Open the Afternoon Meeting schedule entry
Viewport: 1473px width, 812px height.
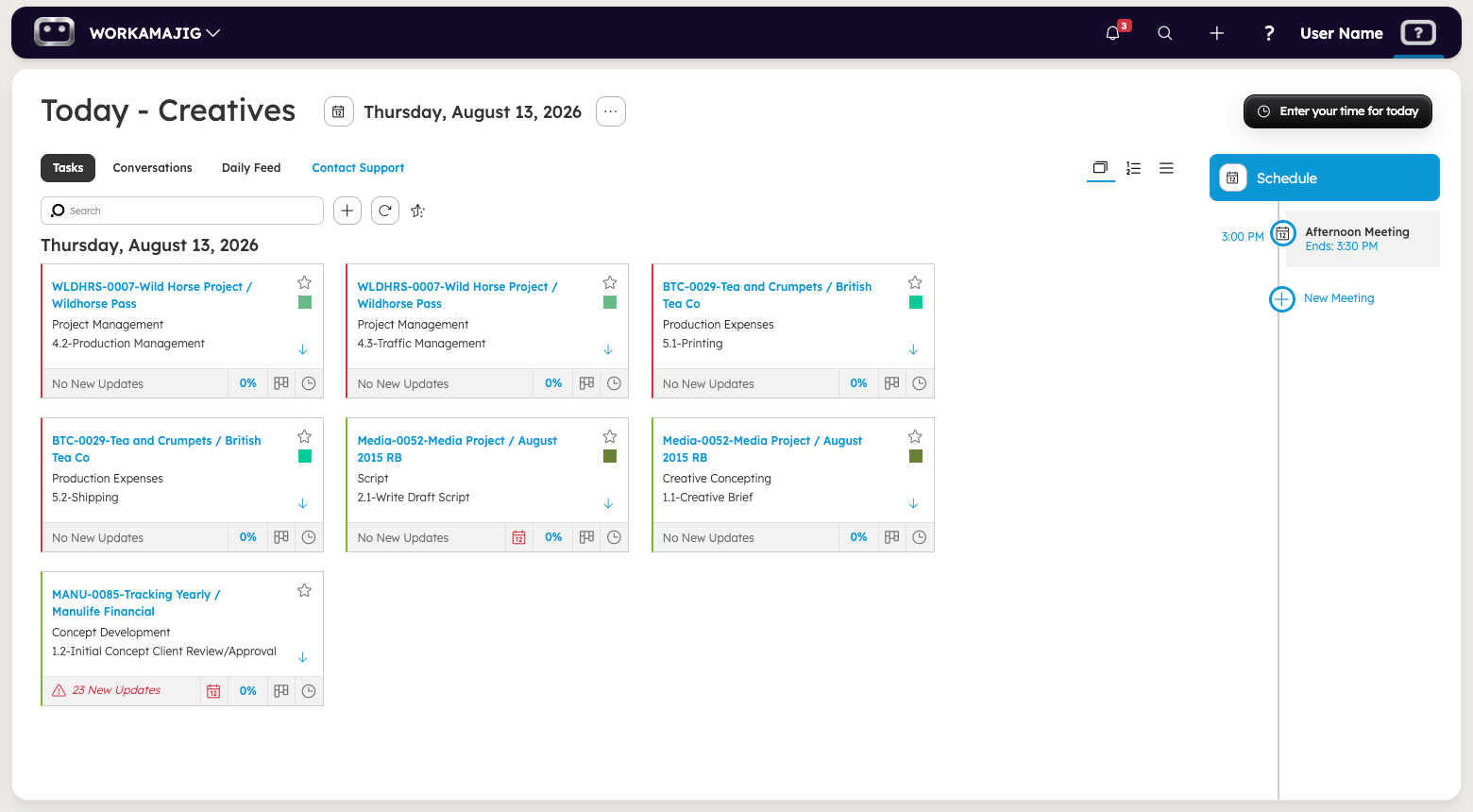(x=1363, y=239)
